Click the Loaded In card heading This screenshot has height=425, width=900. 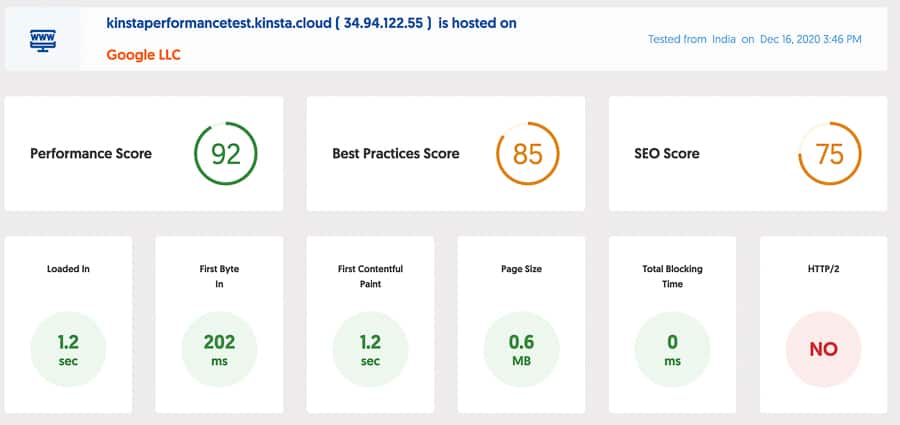pos(68,269)
